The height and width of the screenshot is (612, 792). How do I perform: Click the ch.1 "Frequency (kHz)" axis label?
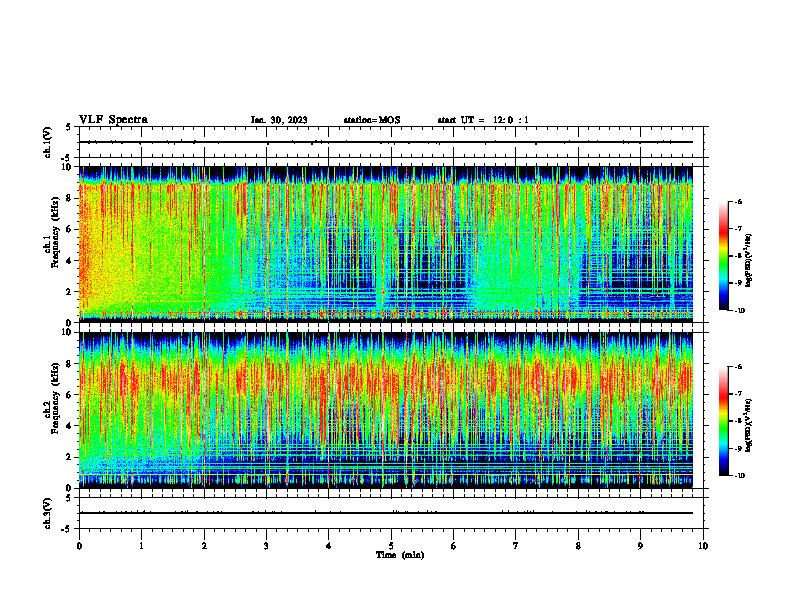coord(56,232)
